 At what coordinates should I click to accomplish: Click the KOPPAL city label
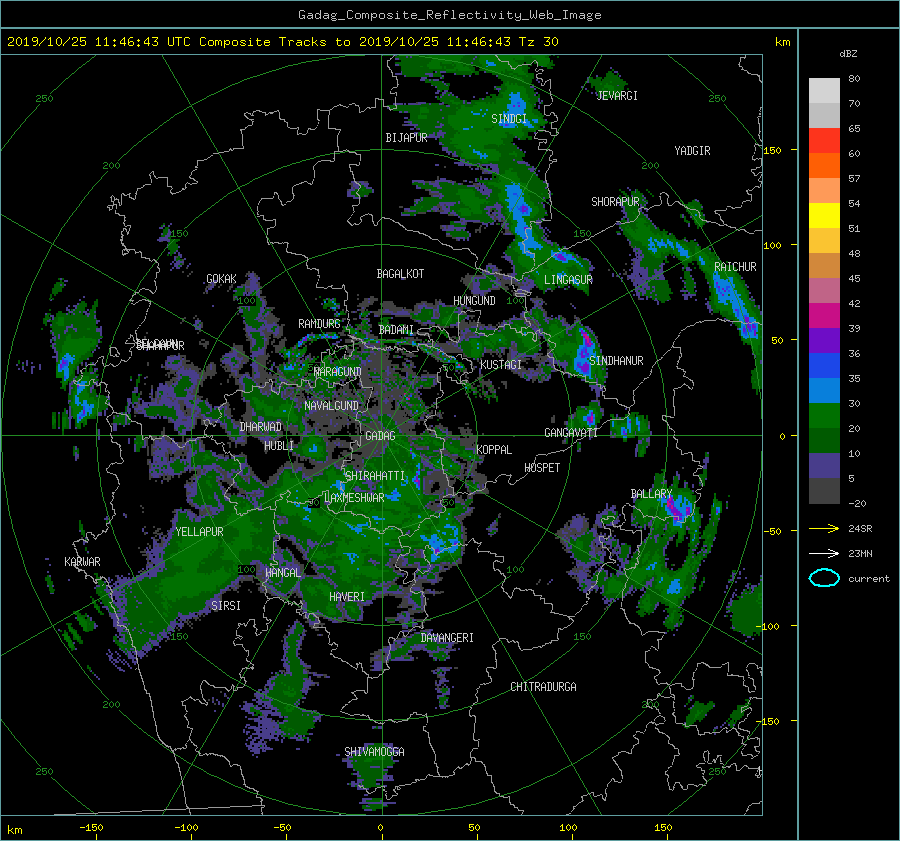click(494, 449)
